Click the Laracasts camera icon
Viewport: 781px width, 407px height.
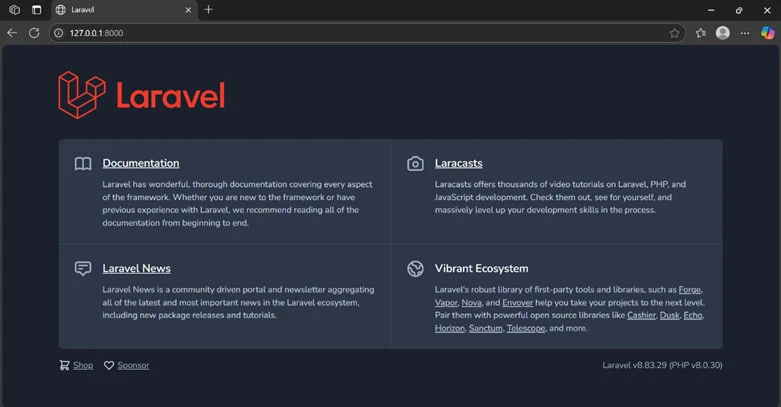415,163
